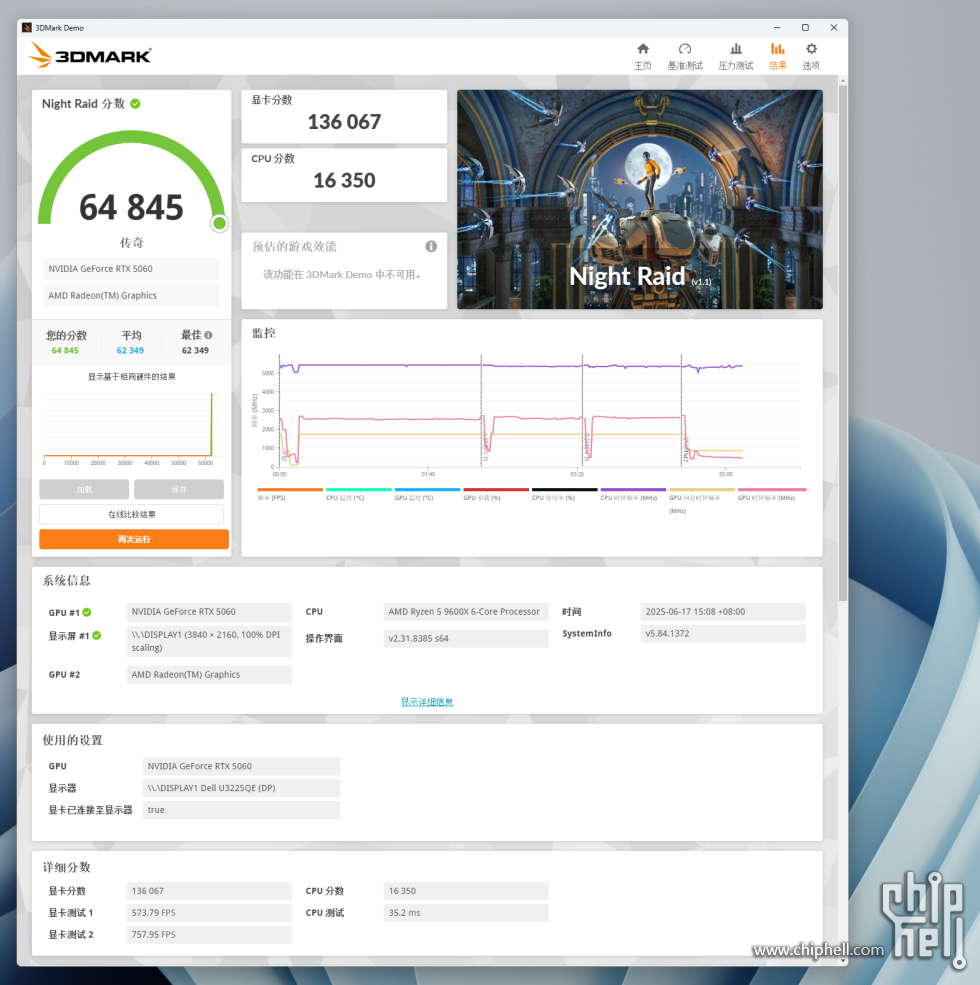
Task: Select the 结果 results tab
Action: tap(778, 56)
